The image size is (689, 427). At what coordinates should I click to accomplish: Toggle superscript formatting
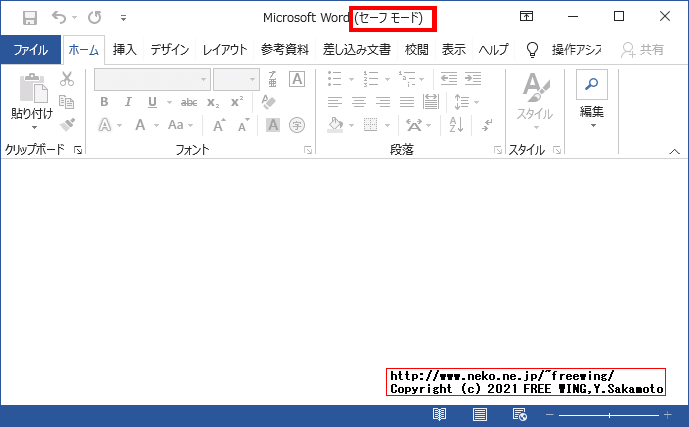[x=237, y=102]
